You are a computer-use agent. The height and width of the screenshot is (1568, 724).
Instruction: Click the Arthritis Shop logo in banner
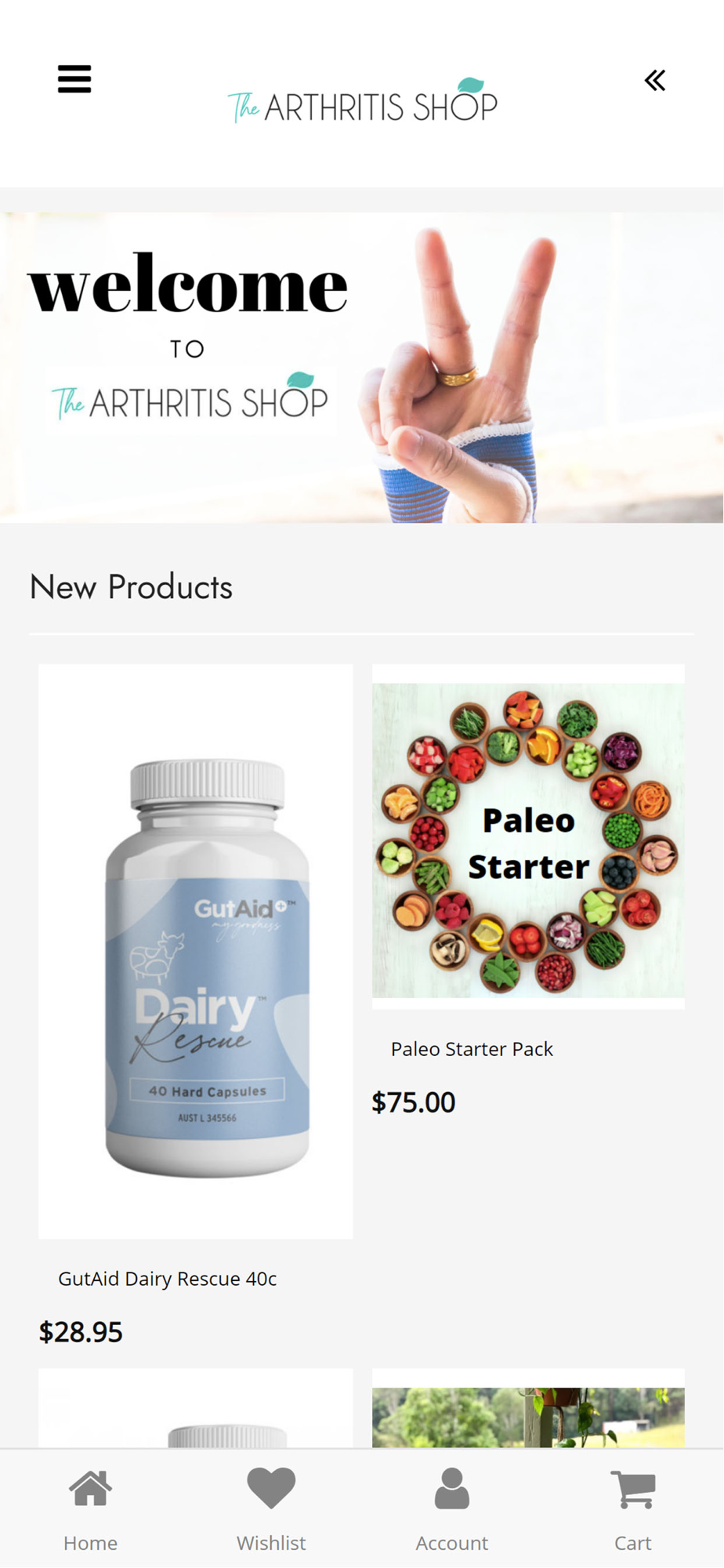tap(190, 397)
